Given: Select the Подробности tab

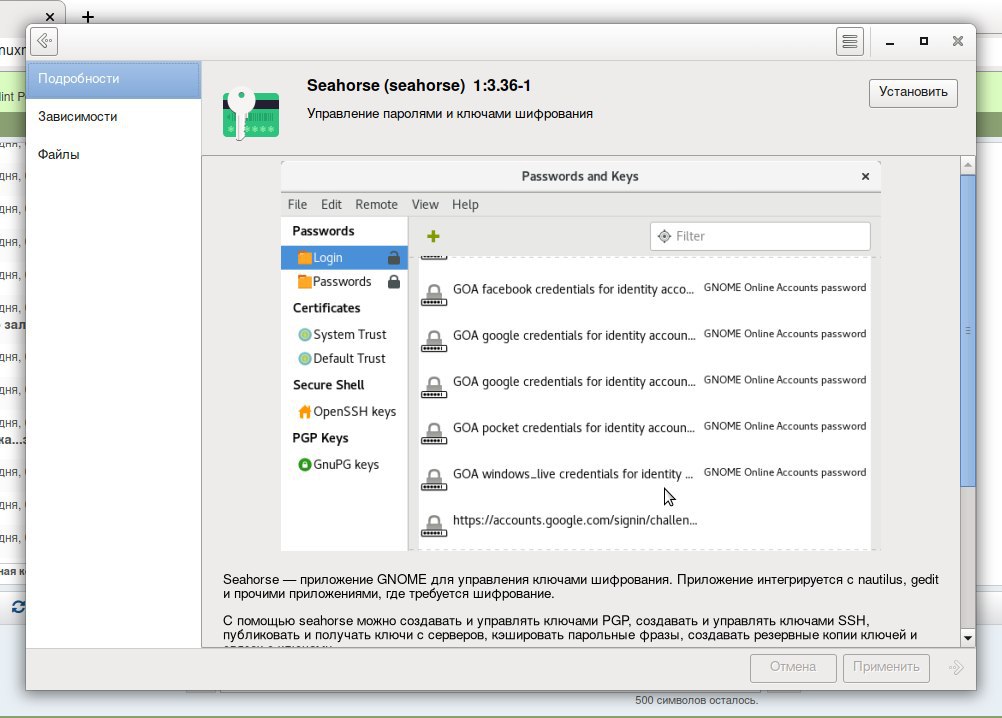Looking at the screenshot, I should tap(114, 79).
